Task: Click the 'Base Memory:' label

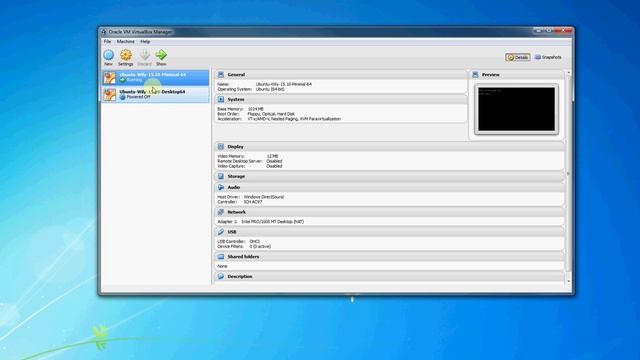Action: click(230, 109)
